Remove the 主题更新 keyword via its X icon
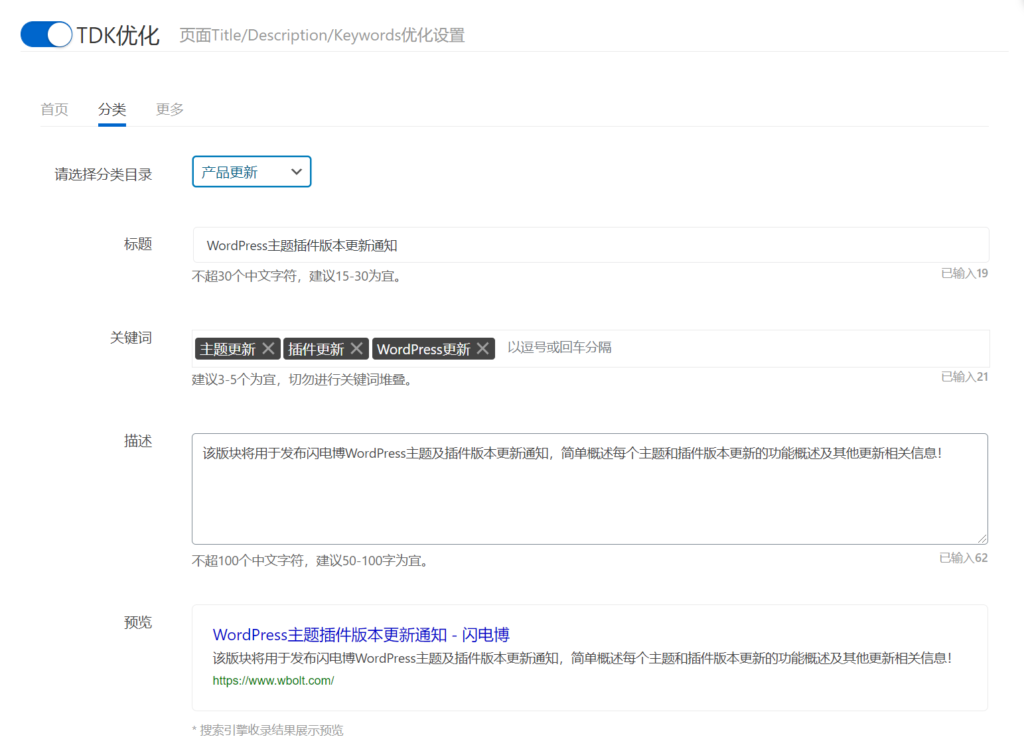Image resolution: width=1024 pixels, height=753 pixels. pyautogui.click(x=268, y=349)
